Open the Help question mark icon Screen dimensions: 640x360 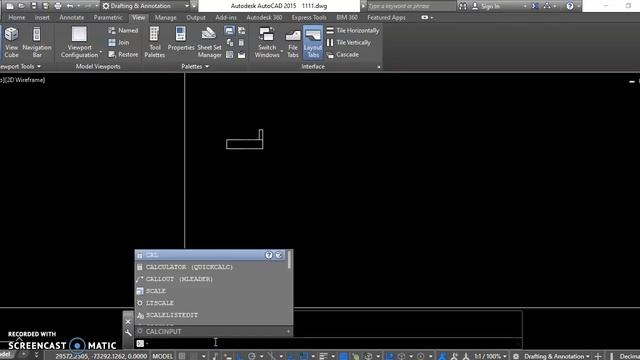570,6
